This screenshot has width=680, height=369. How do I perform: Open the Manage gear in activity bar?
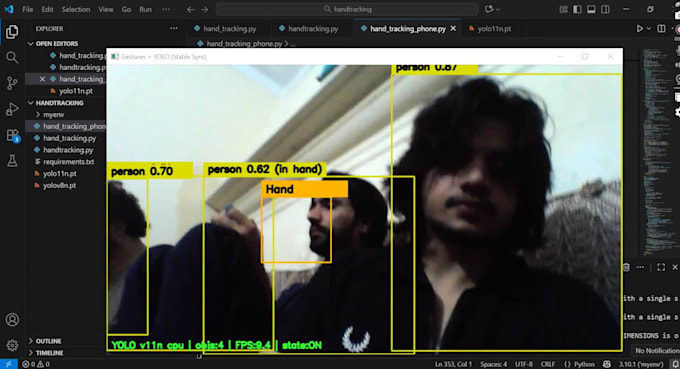pos(12,345)
